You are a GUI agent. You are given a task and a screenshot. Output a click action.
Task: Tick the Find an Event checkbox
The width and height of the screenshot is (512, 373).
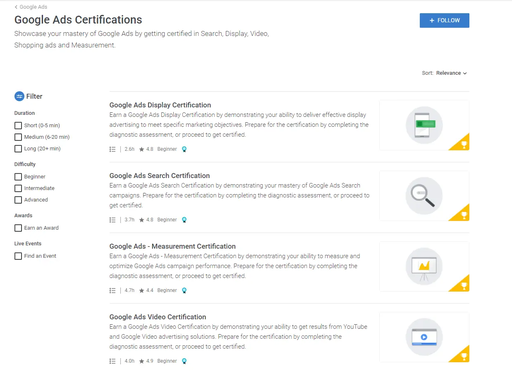coord(18,256)
